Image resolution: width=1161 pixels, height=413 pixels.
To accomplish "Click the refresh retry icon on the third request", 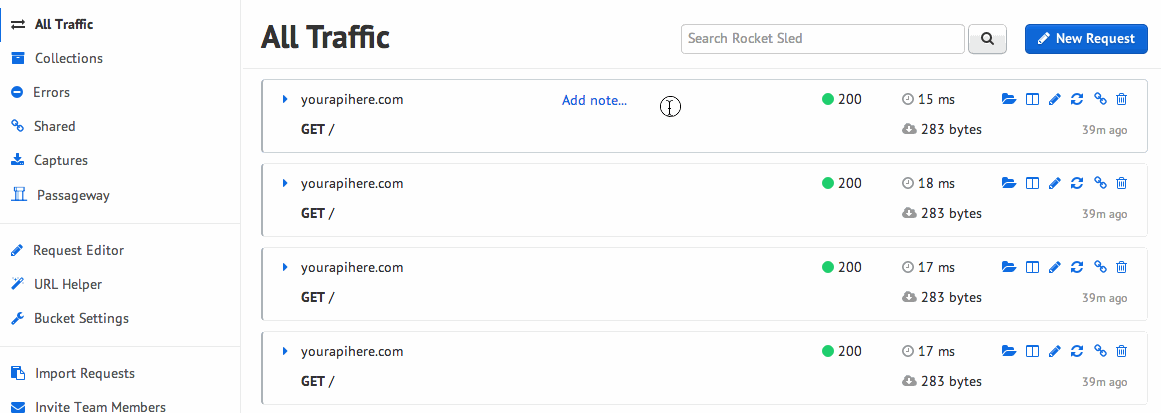I will [x=1077, y=267].
